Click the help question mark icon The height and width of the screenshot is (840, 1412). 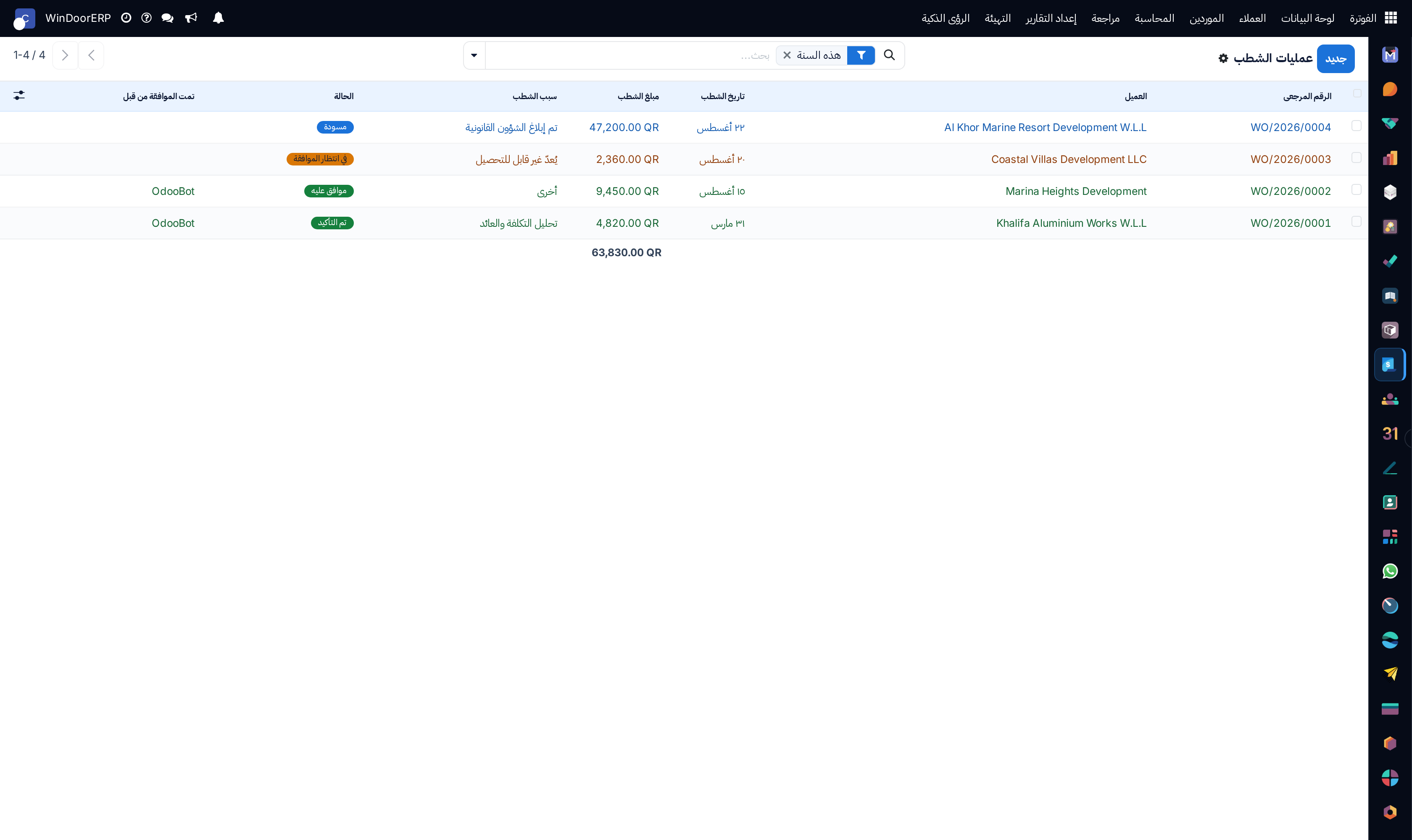146,18
